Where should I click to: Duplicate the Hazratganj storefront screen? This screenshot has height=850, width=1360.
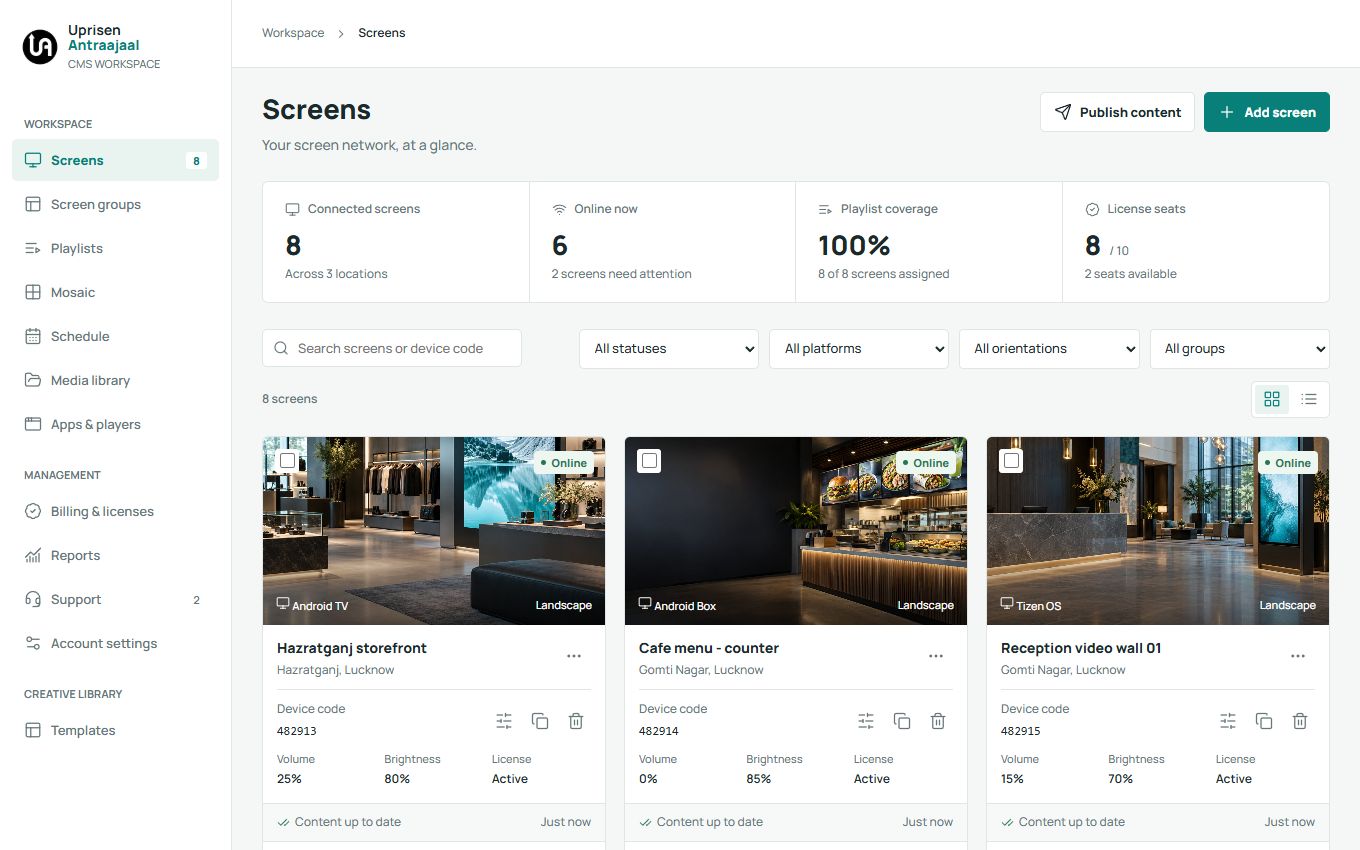540,721
